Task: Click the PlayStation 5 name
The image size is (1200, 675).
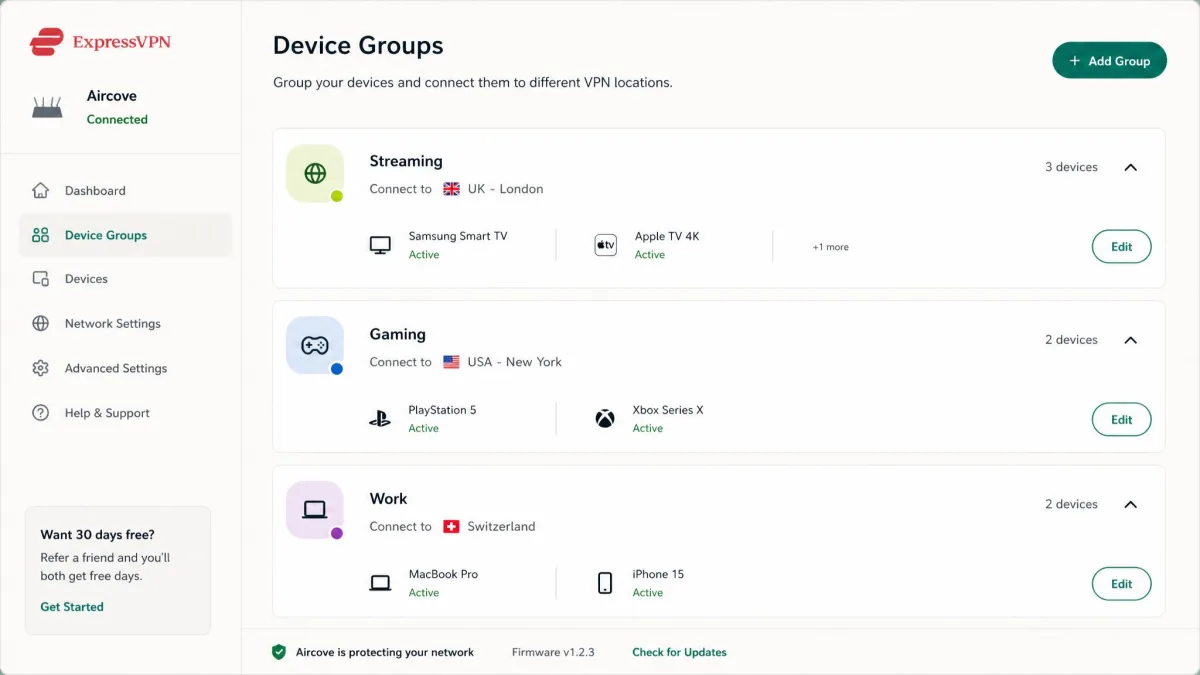Action: coord(442,410)
